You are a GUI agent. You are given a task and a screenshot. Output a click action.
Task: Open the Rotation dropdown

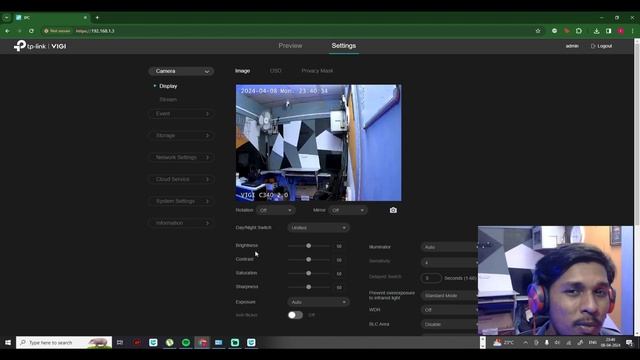click(276, 210)
